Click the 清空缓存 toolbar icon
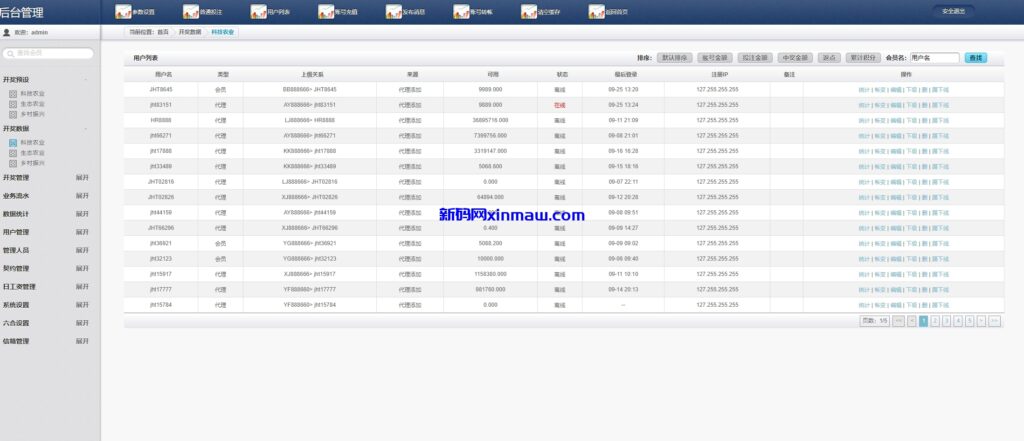This screenshot has height=441, width=1024. click(x=529, y=12)
